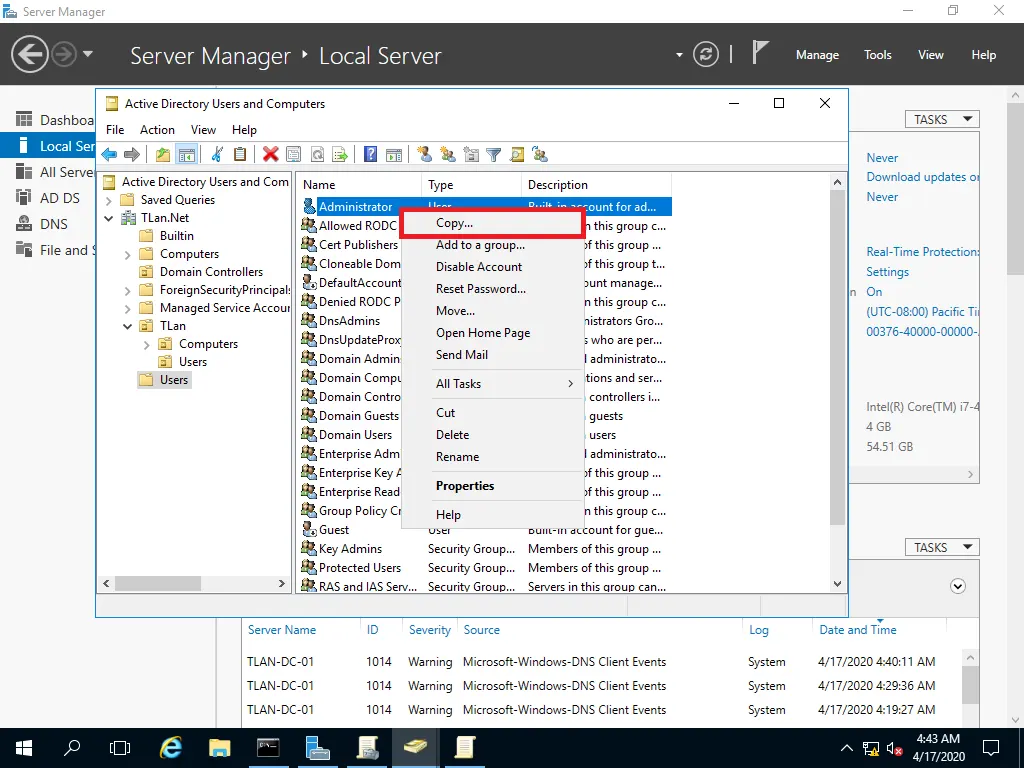Choose Copy... from the context menu
The image size is (1024, 768).
pyautogui.click(x=491, y=223)
